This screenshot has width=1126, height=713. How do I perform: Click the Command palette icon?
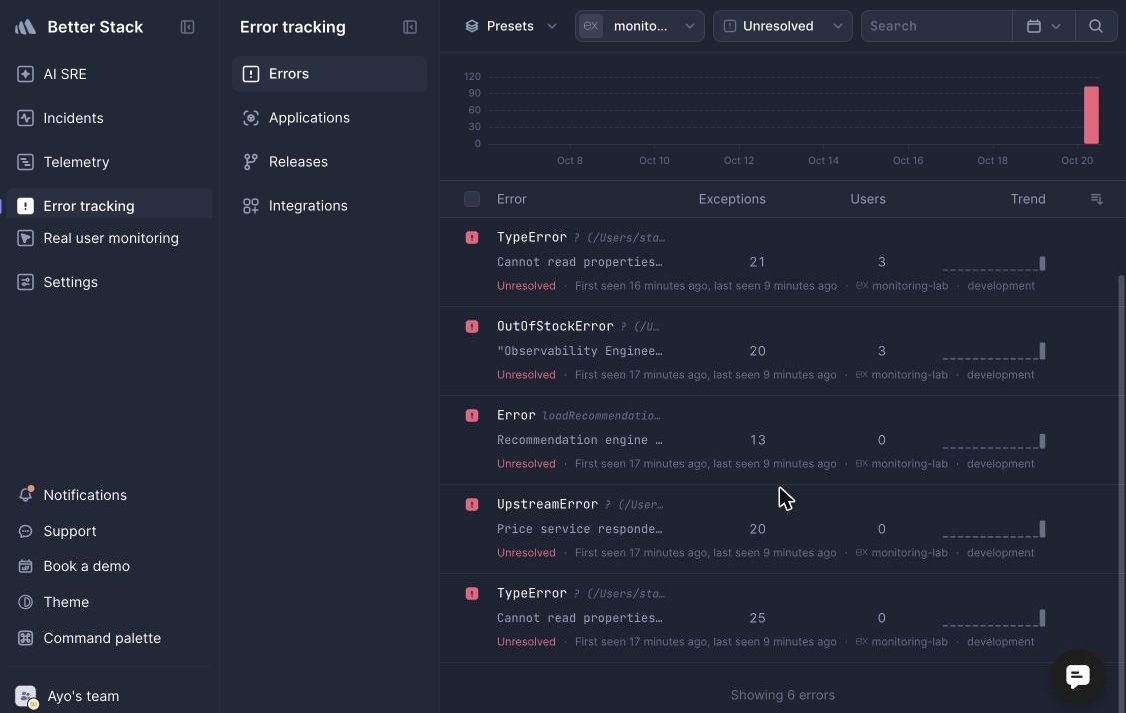click(25, 638)
